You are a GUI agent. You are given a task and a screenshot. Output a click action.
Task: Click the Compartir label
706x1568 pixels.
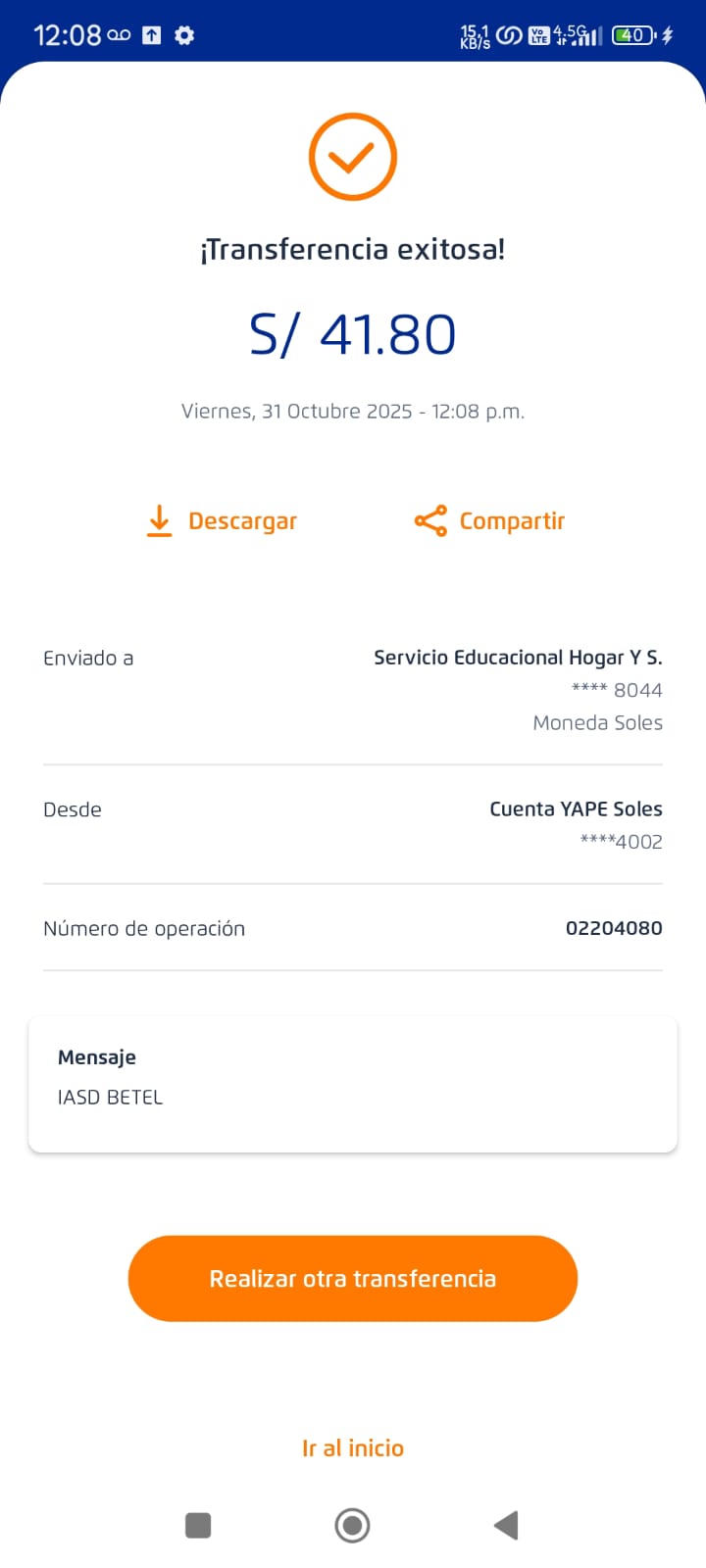point(512,520)
